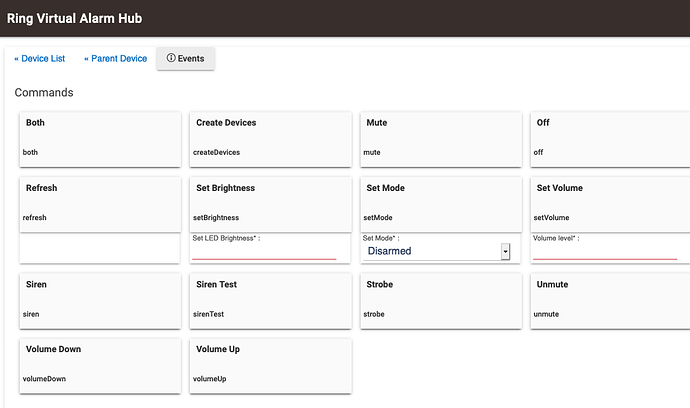690x408 pixels.
Task: Unmute the alarm hub
Action: tap(610, 301)
